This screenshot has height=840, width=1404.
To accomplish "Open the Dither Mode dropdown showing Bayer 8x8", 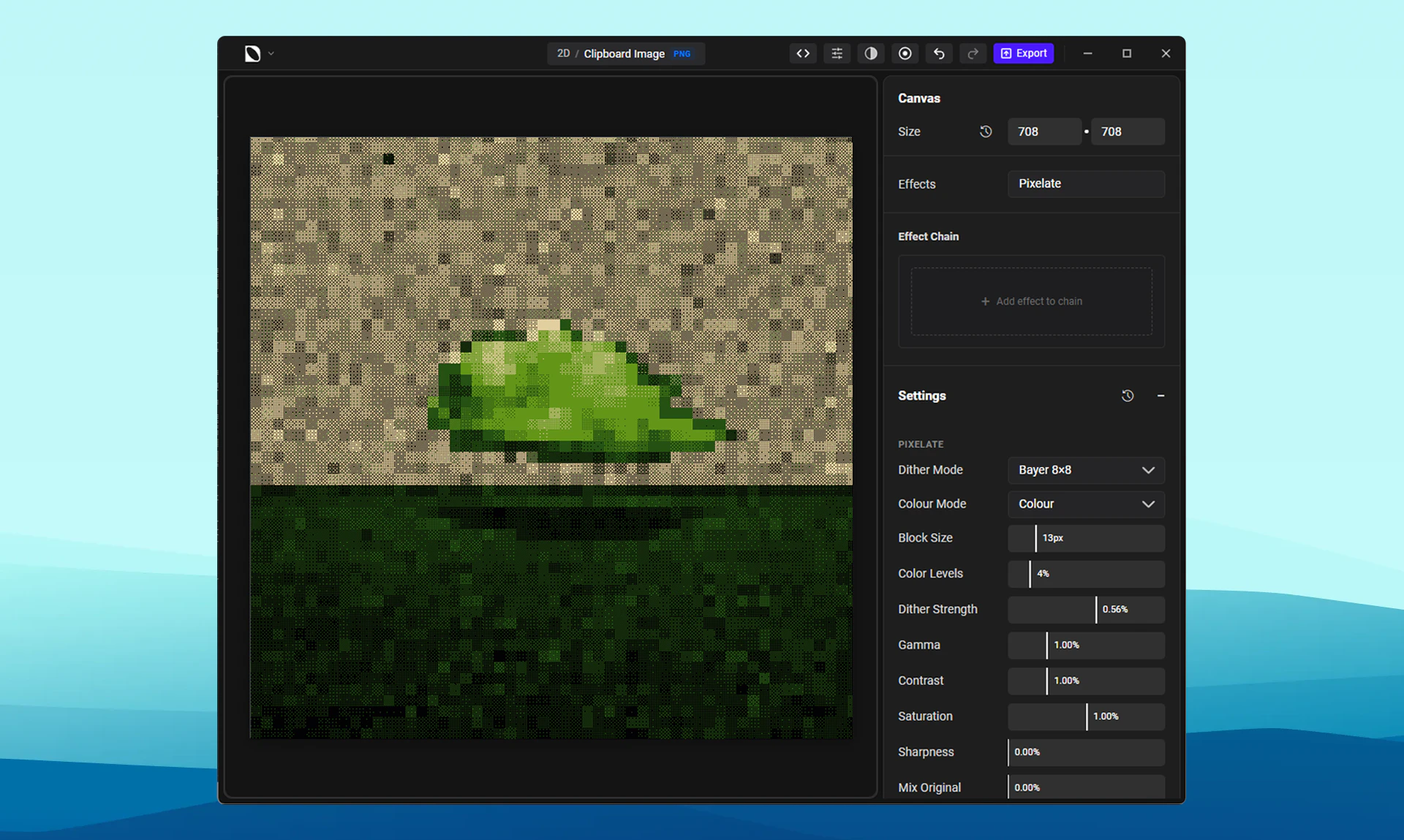I will pyautogui.click(x=1085, y=470).
